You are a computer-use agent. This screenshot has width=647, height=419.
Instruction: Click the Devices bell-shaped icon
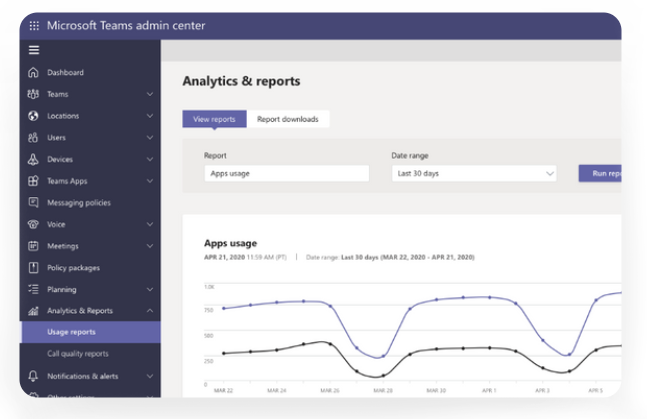(x=33, y=159)
